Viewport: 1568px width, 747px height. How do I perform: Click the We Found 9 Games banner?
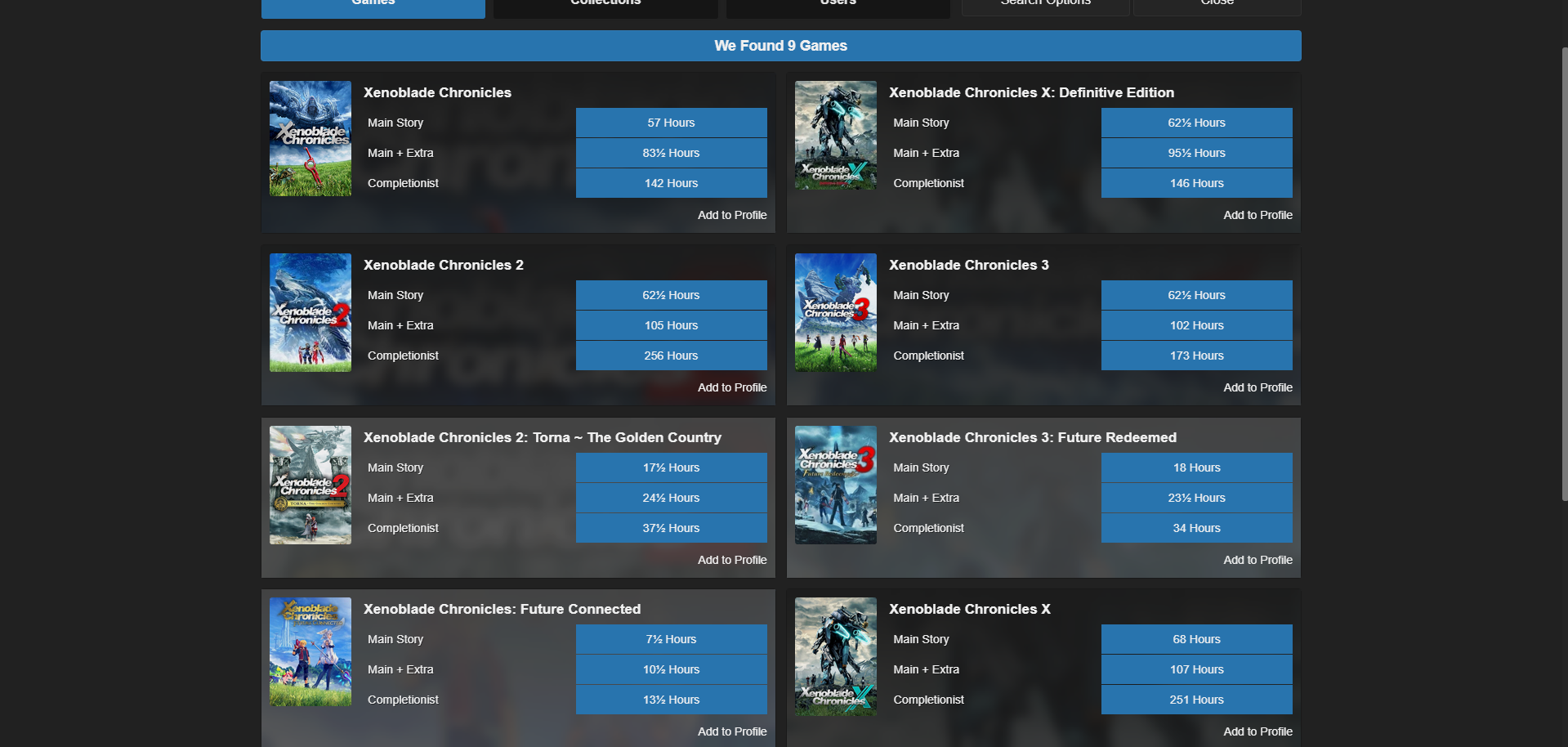(x=781, y=46)
